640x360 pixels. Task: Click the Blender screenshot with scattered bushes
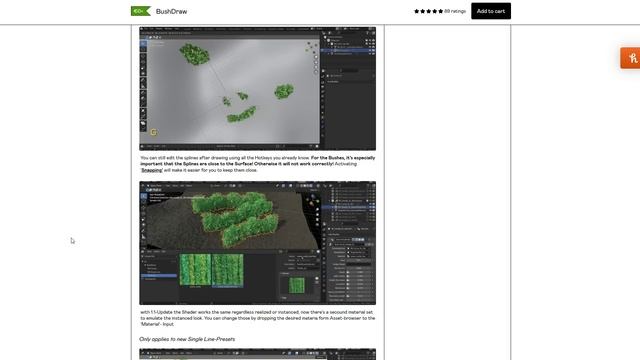pos(258,89)
